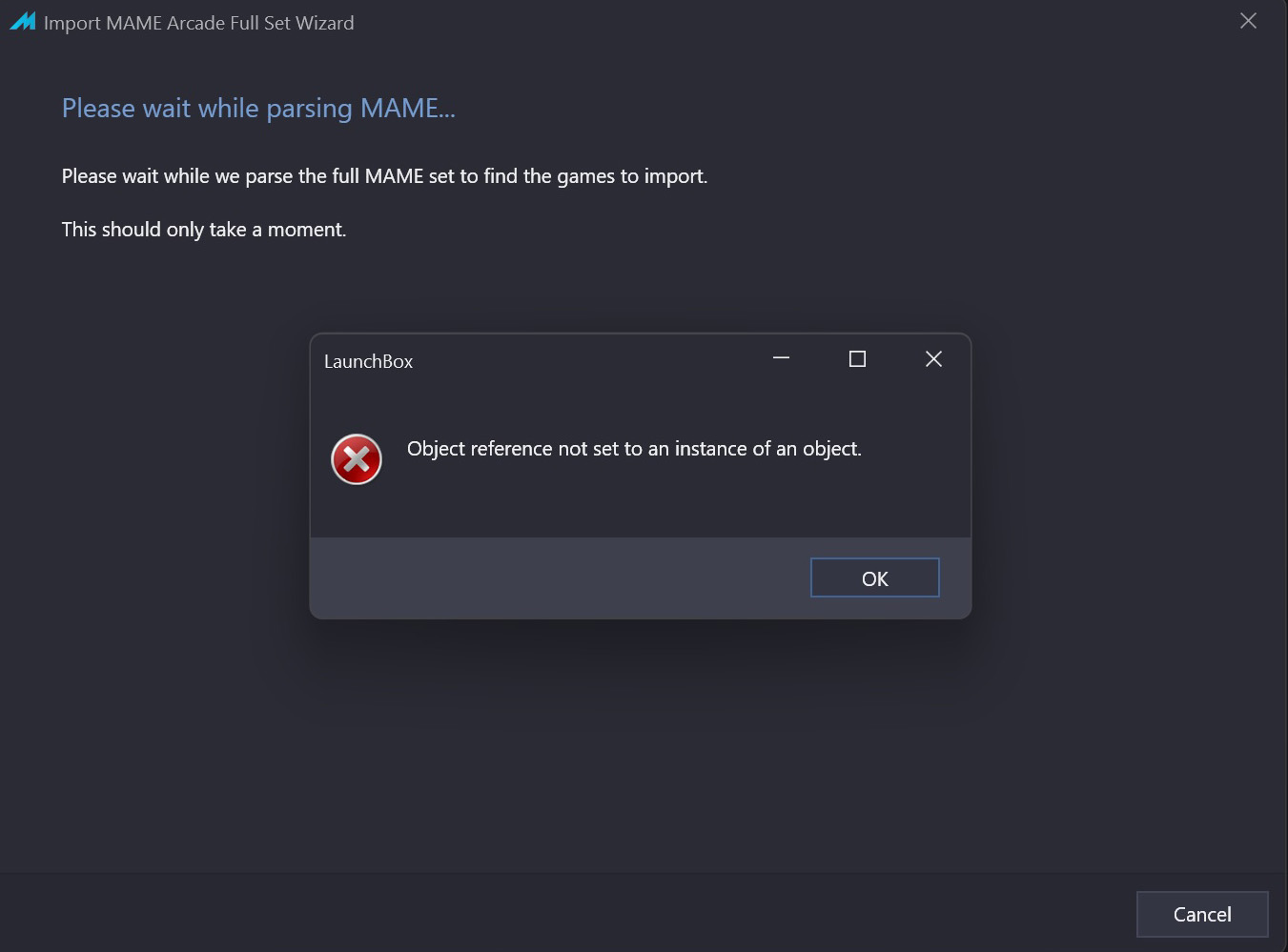Click the red error X icon
The height and width of the screenshot is (952, 1288).
tap(357, 459)
